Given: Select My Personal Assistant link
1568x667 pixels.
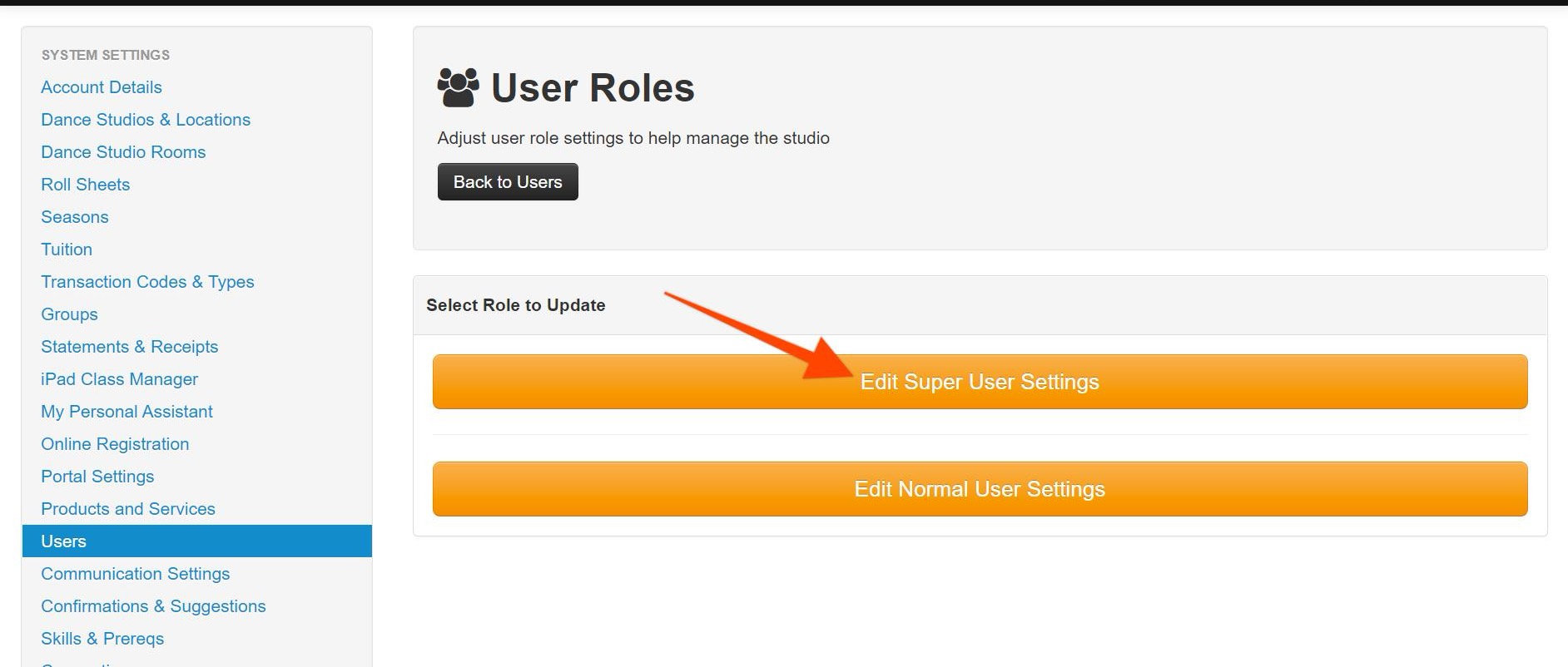Looking at the screenshot, I should click(x=127, y=412).
